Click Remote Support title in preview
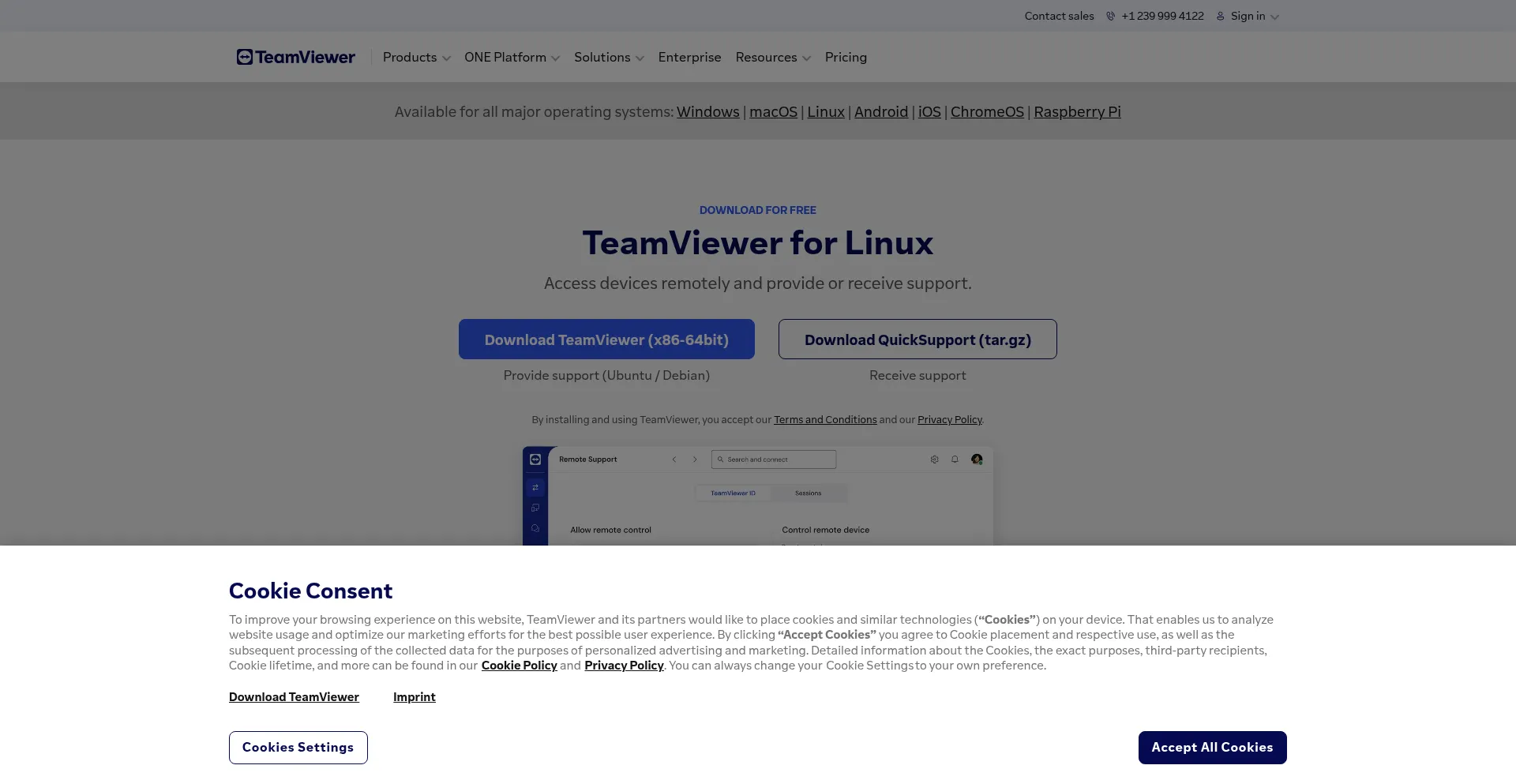1516x784 pixels. (587, 460)
